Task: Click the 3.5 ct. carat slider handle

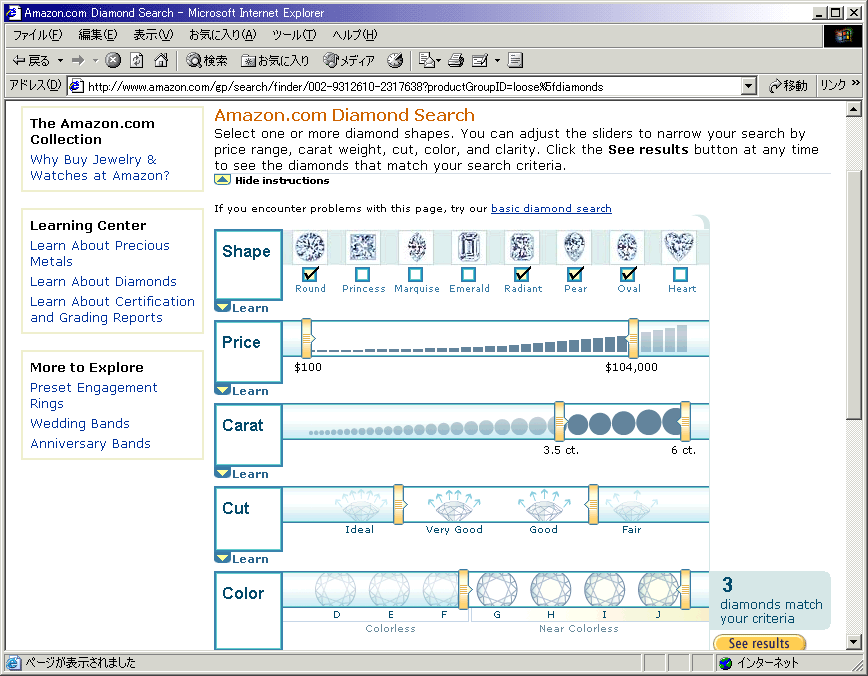Action: 560,421
